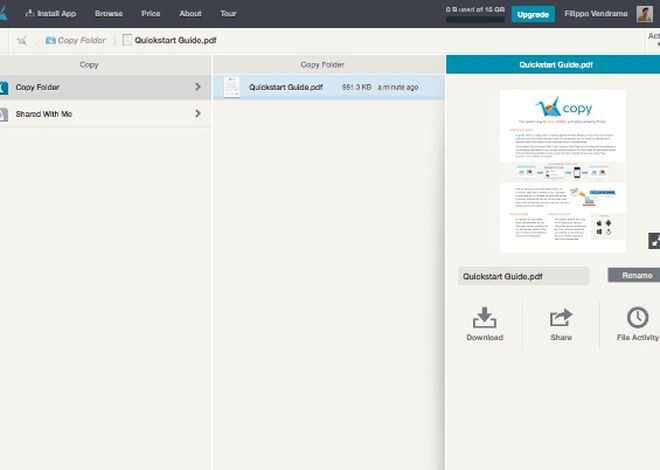The image size is (660, 470).
Task: Click the Copy crane logo in header
Action: click(x=3, y=13)
